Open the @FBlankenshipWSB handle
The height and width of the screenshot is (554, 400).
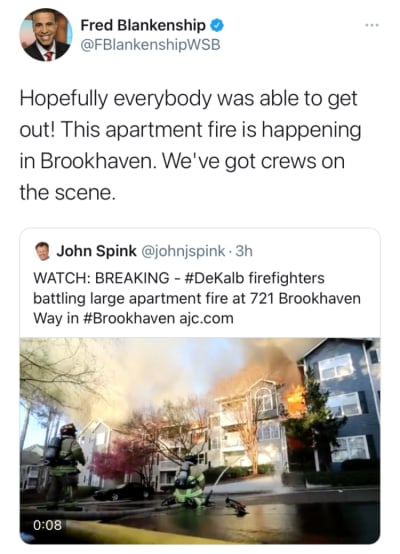tap(151, 45)
